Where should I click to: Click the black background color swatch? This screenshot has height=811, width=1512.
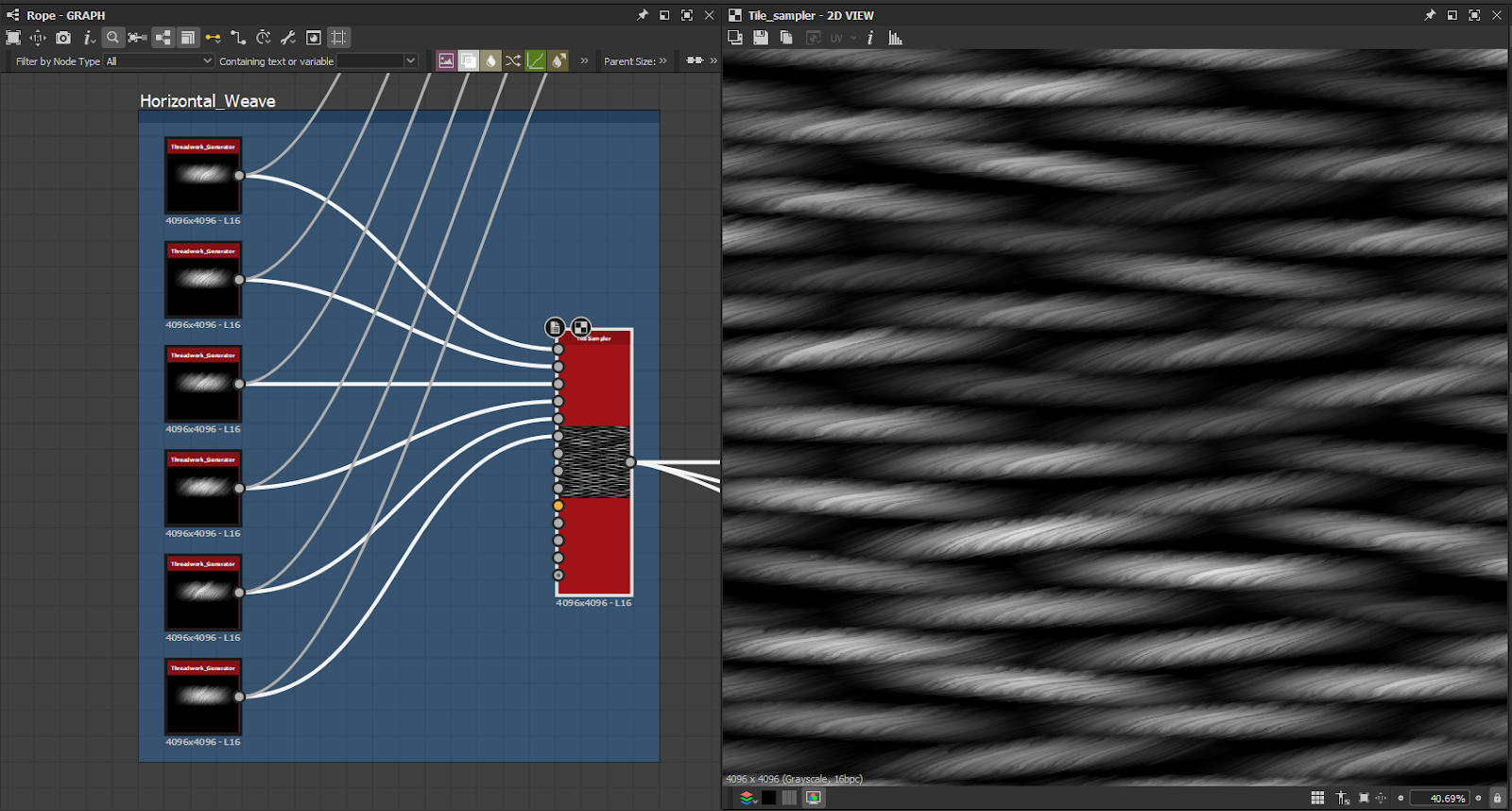769,799
